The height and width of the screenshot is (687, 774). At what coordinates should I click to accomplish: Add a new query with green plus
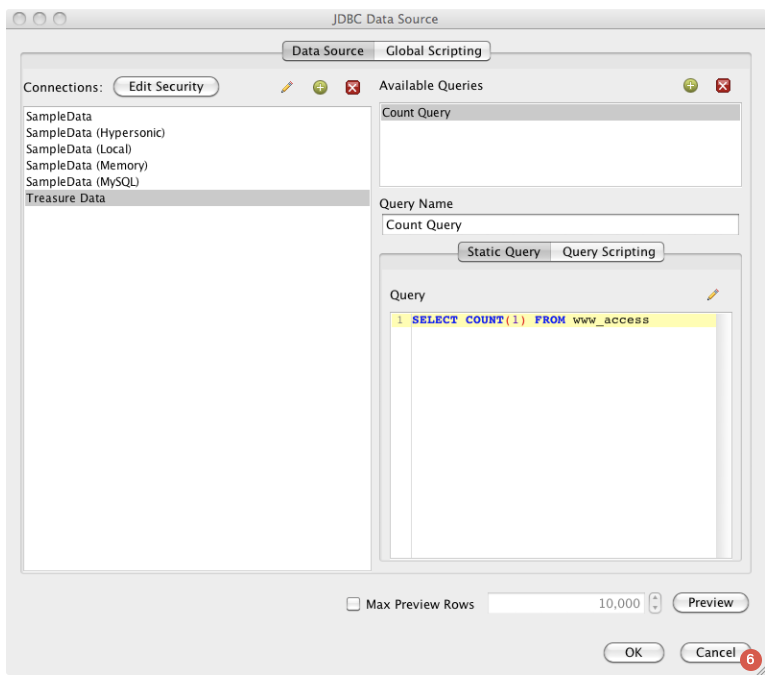pos(690,86)
